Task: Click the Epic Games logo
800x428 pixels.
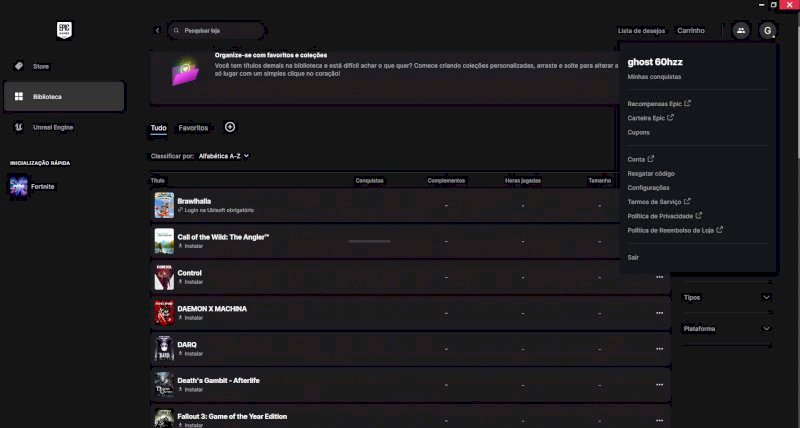Action: pyautogui.click(x=64, y=31)
